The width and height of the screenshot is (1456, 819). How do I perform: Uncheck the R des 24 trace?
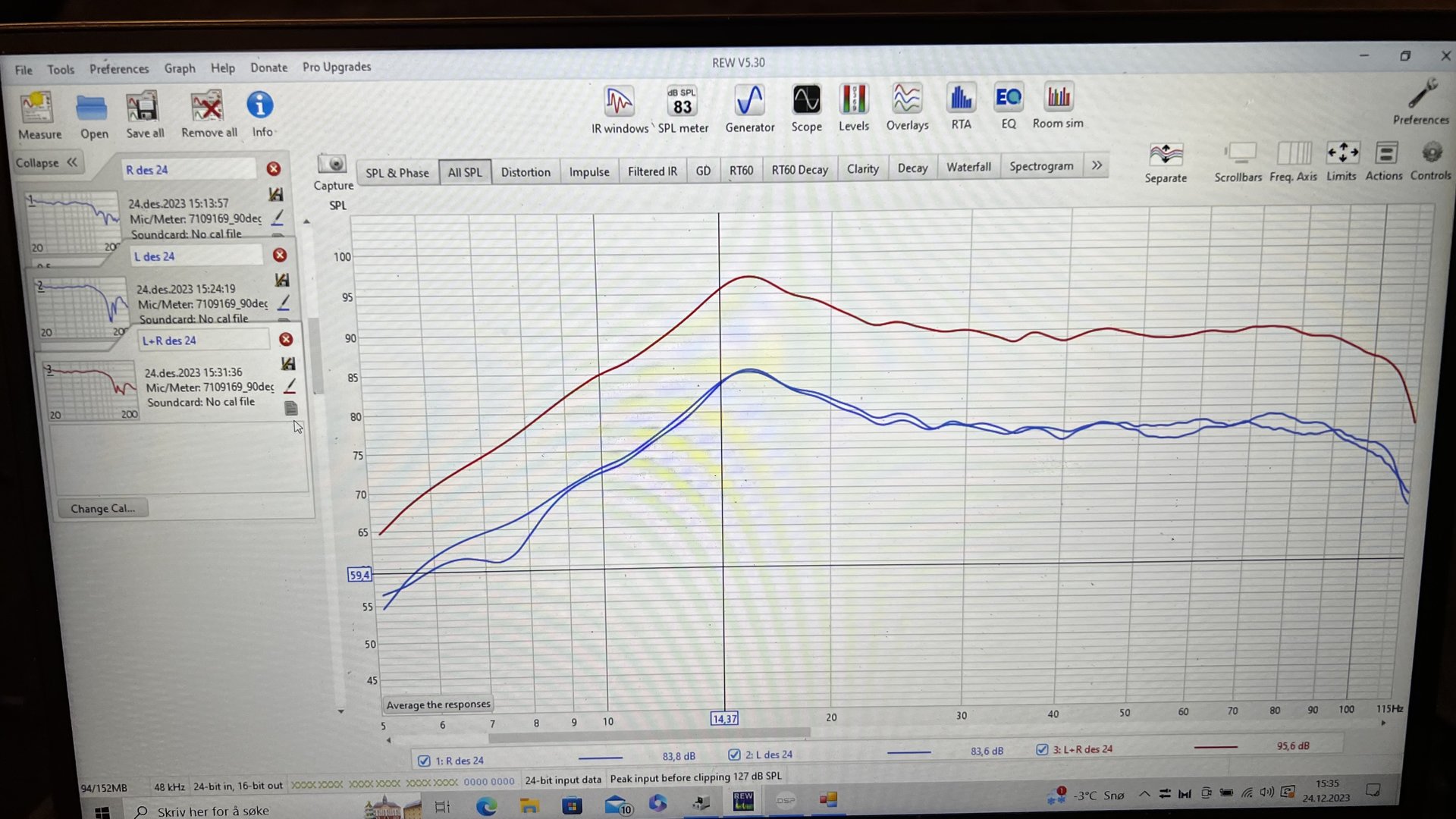(424, 761)
